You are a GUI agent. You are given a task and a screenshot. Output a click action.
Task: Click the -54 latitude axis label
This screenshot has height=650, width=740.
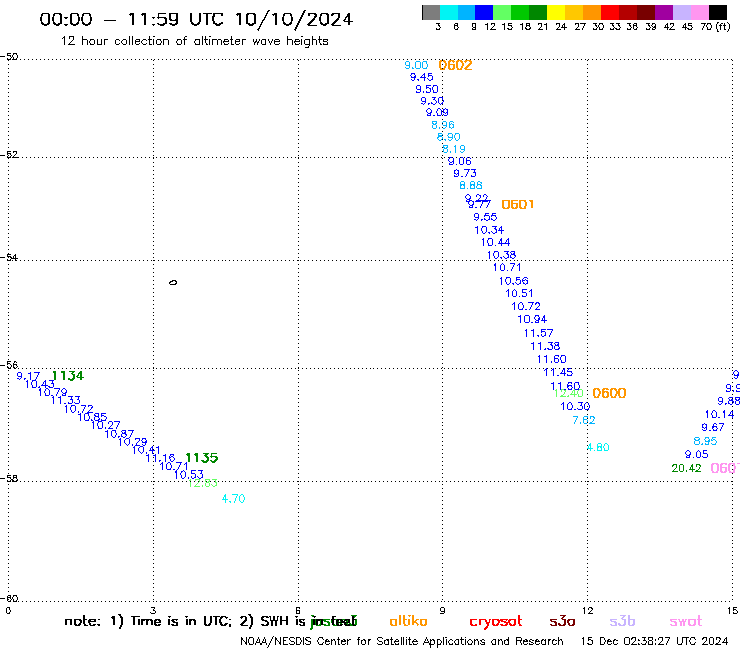click(9, 257)
